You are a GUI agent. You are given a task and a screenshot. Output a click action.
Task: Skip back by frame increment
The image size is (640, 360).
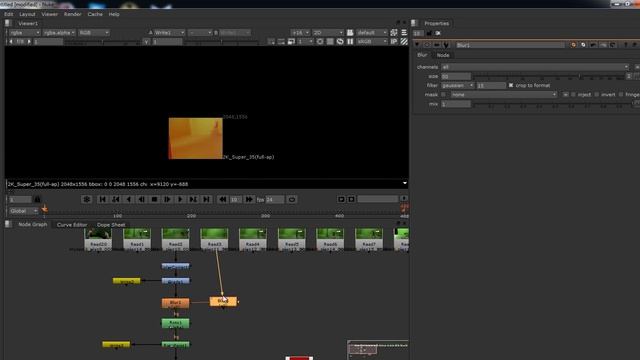coord(222,199)
